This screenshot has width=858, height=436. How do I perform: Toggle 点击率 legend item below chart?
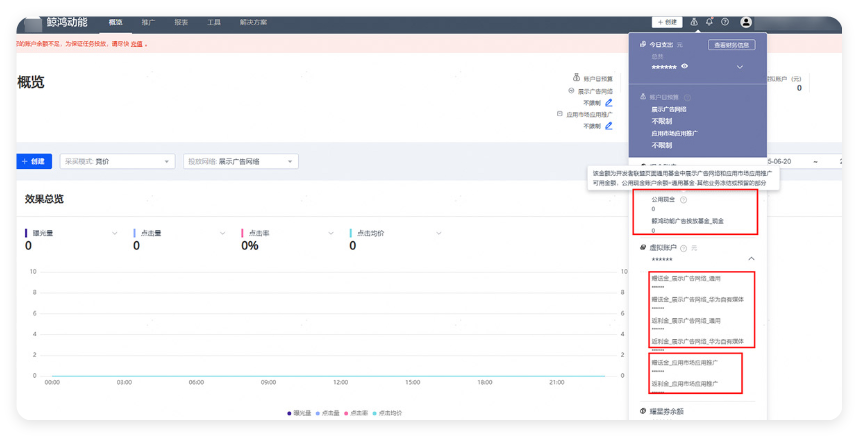tap(356, 413)
